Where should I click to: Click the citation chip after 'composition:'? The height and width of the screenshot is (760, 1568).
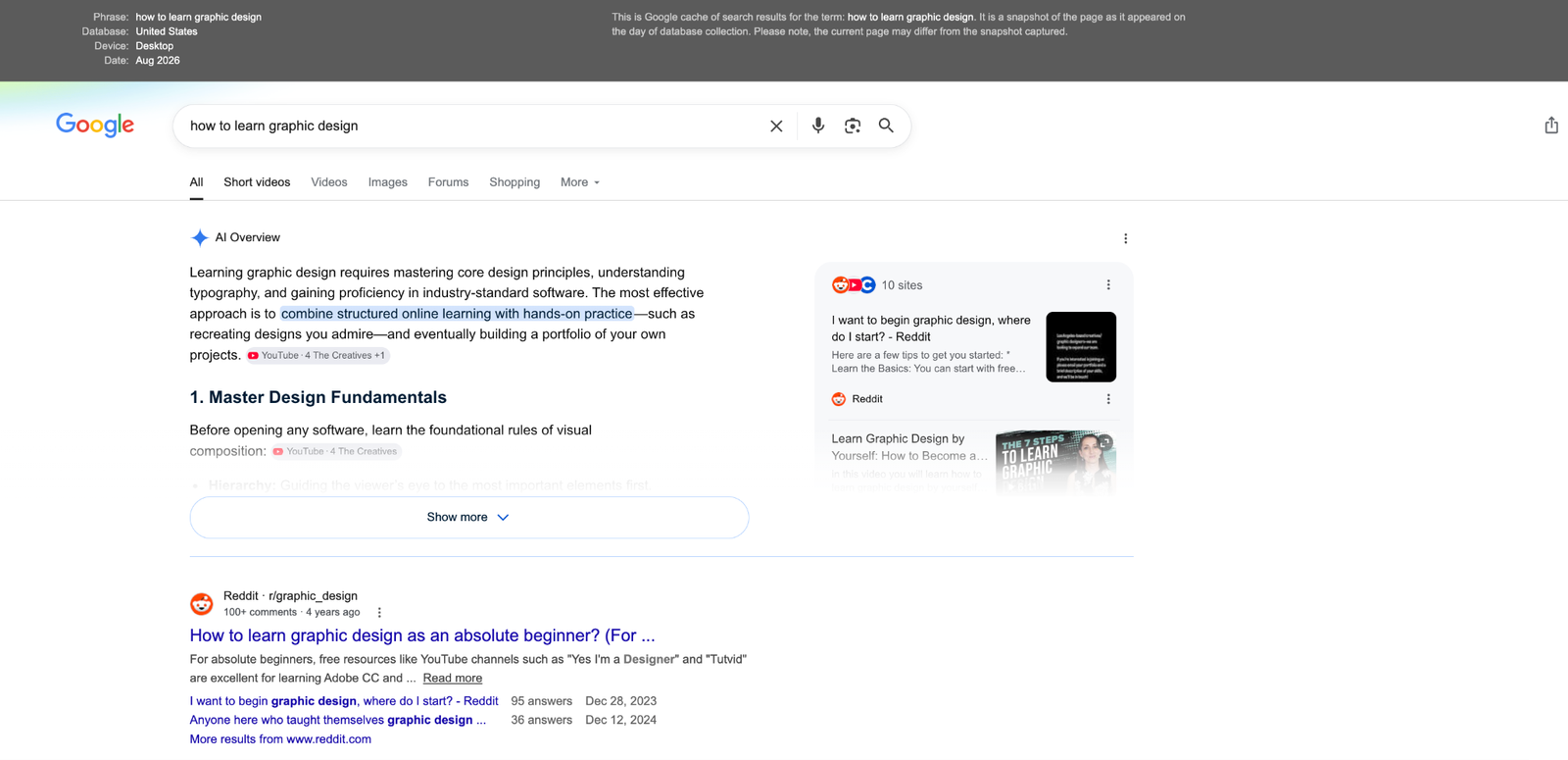pyautogui.click(x=336, y=451)
